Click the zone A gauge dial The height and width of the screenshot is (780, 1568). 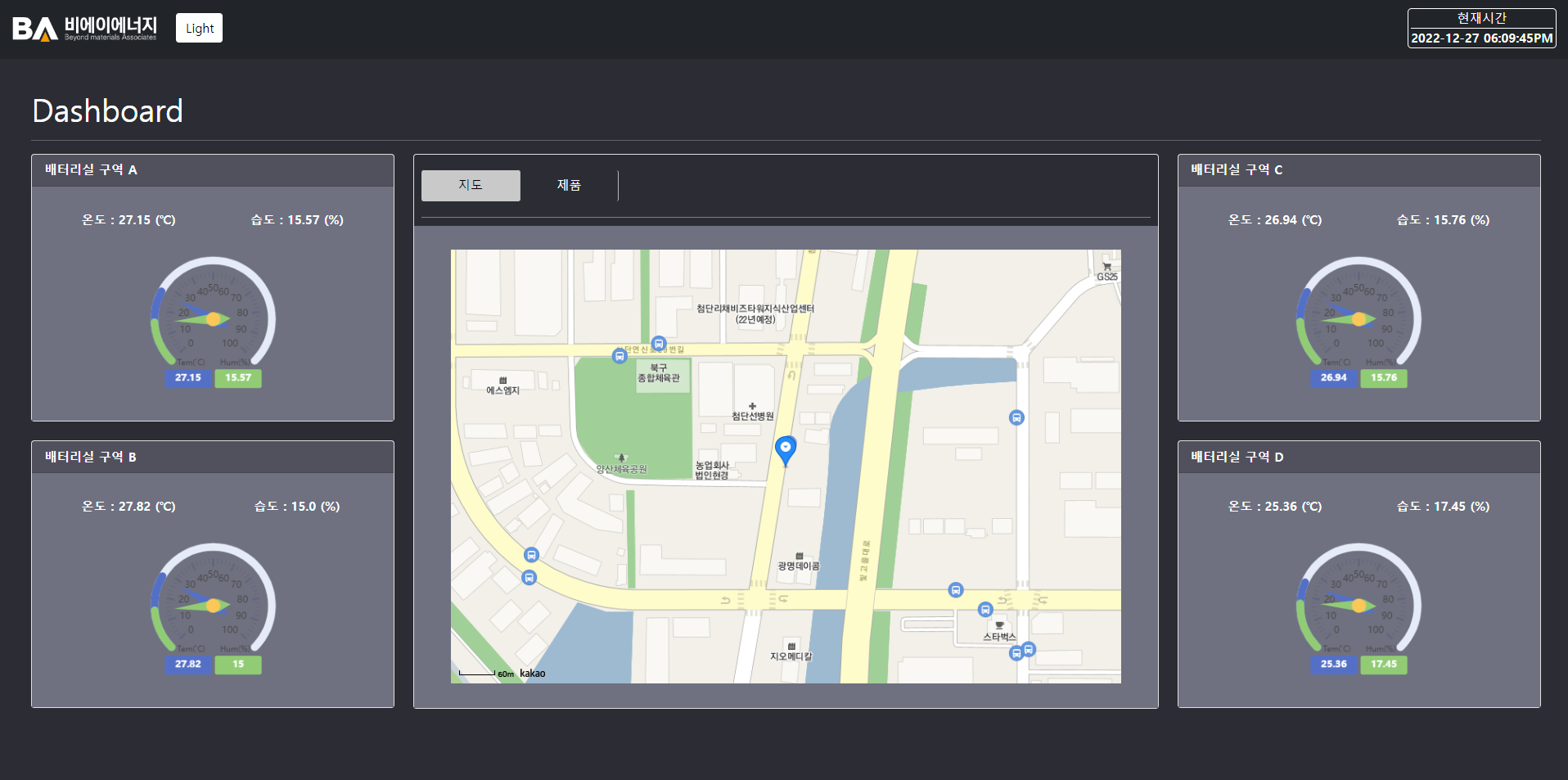coord(213,318)
